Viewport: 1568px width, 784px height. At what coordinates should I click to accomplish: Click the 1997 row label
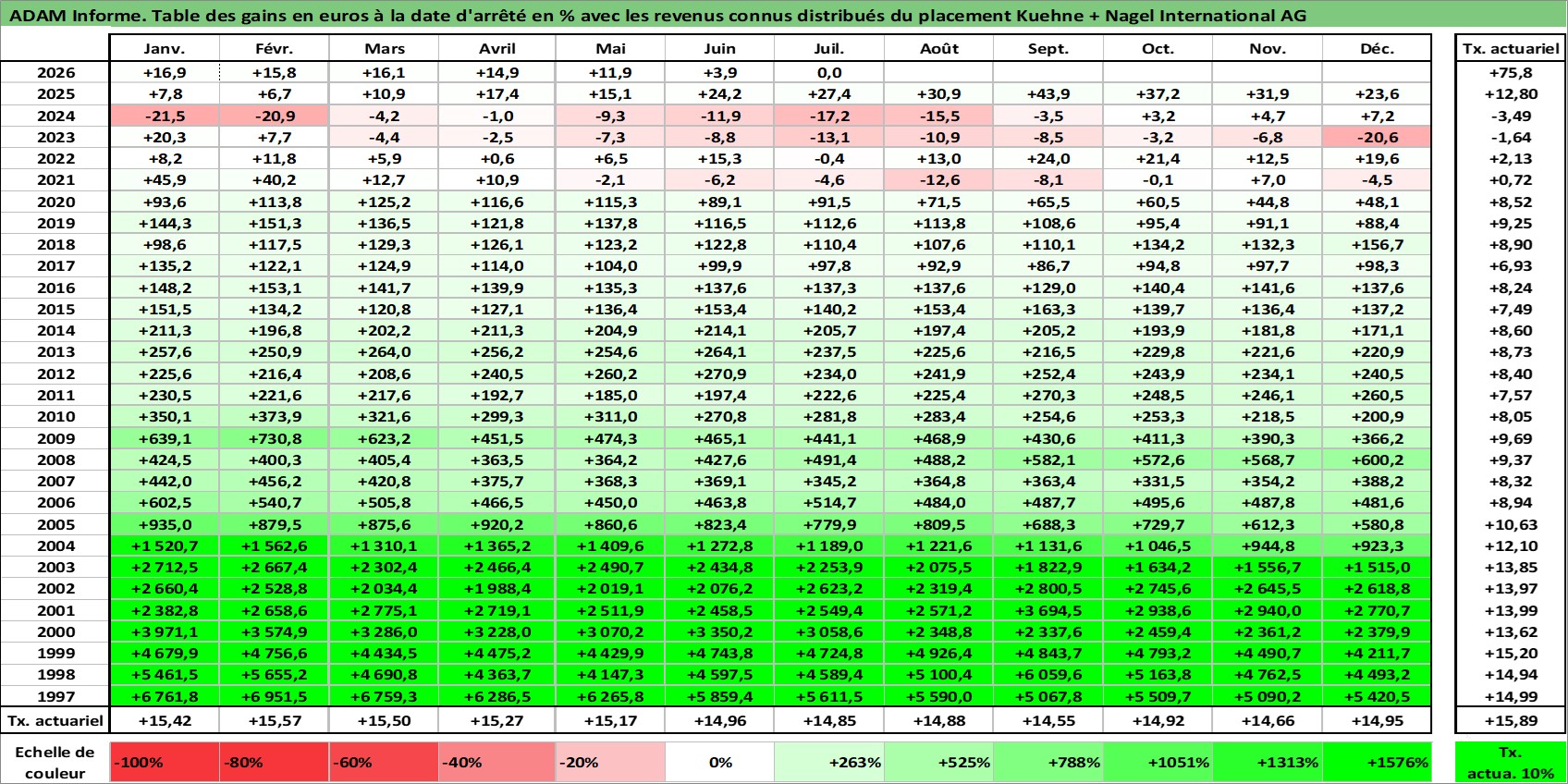coord(55,696)
